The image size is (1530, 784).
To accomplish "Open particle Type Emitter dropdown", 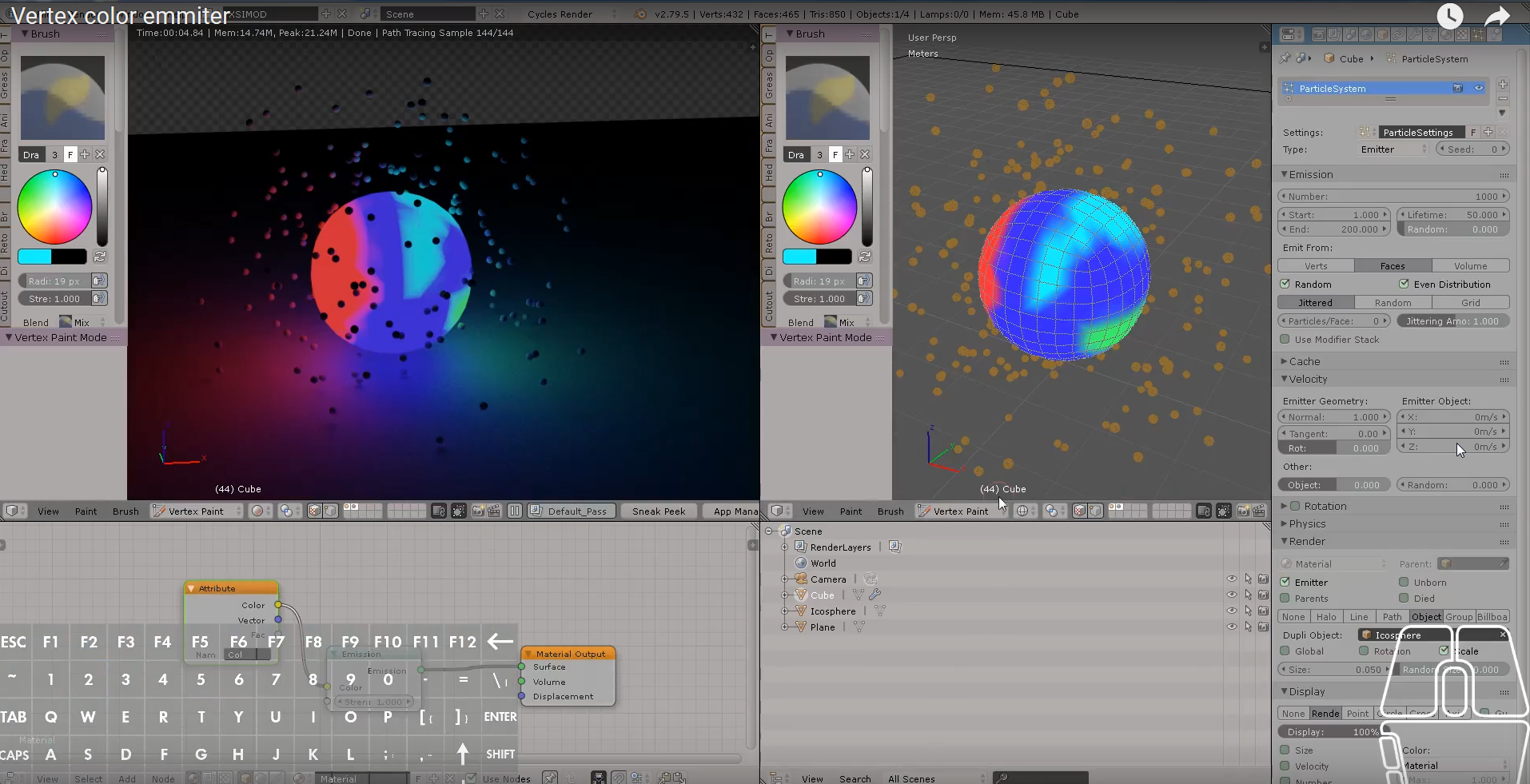I will (x=1393, y=149).
